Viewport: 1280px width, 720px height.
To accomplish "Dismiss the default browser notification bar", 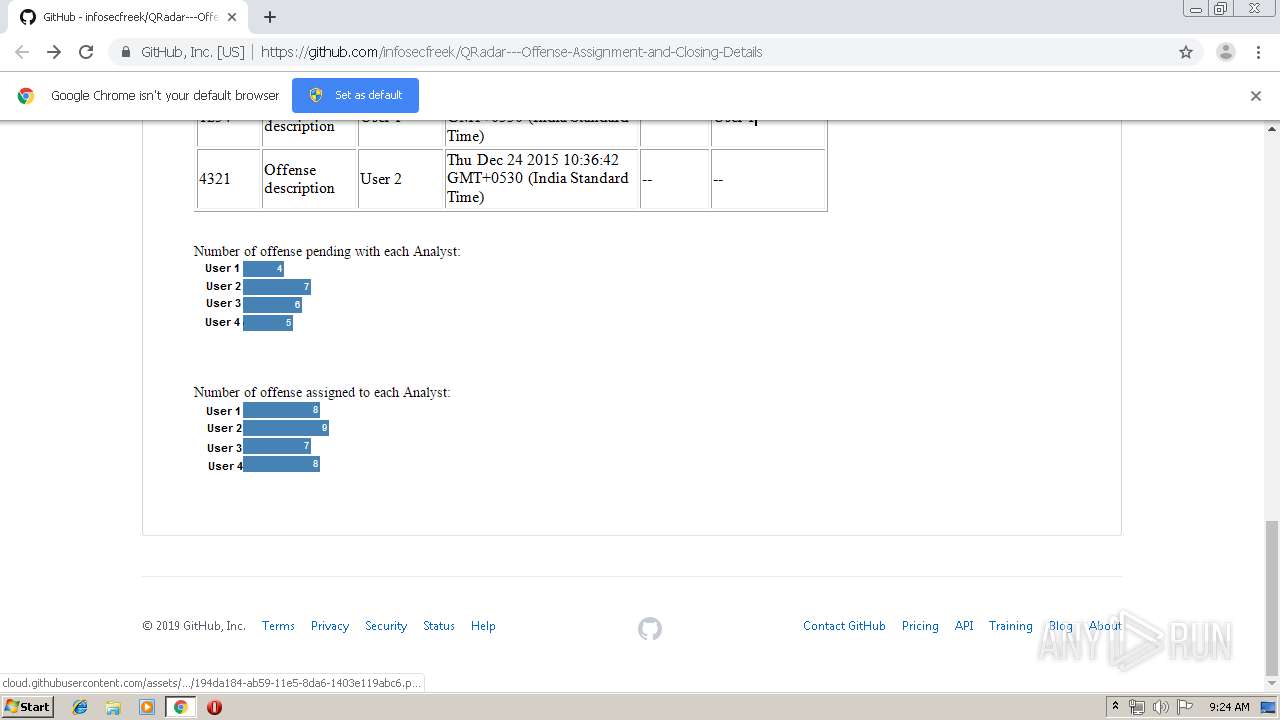I will tap(1256, 96).
